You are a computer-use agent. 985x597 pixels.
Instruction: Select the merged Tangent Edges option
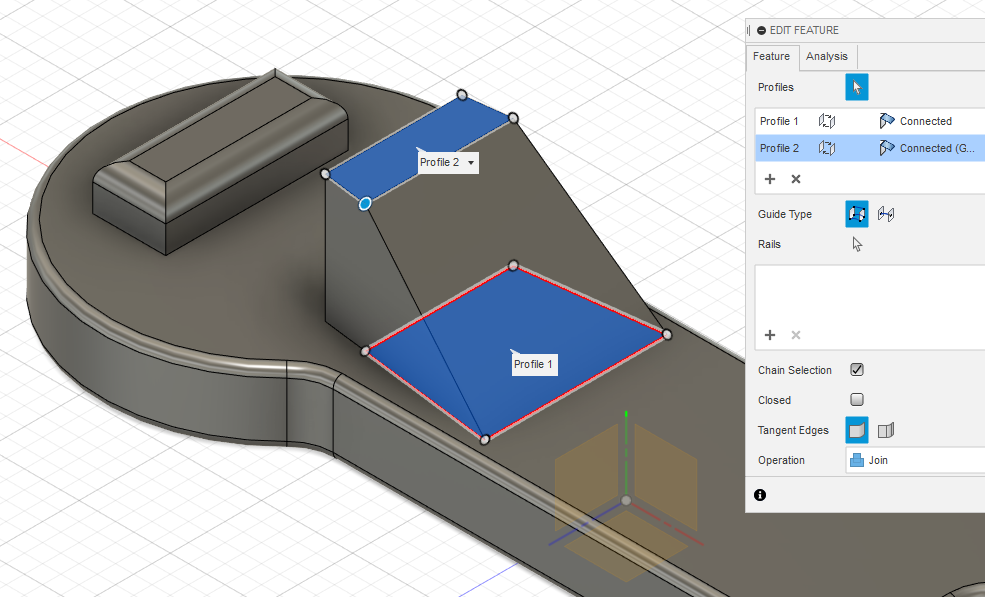857,430
